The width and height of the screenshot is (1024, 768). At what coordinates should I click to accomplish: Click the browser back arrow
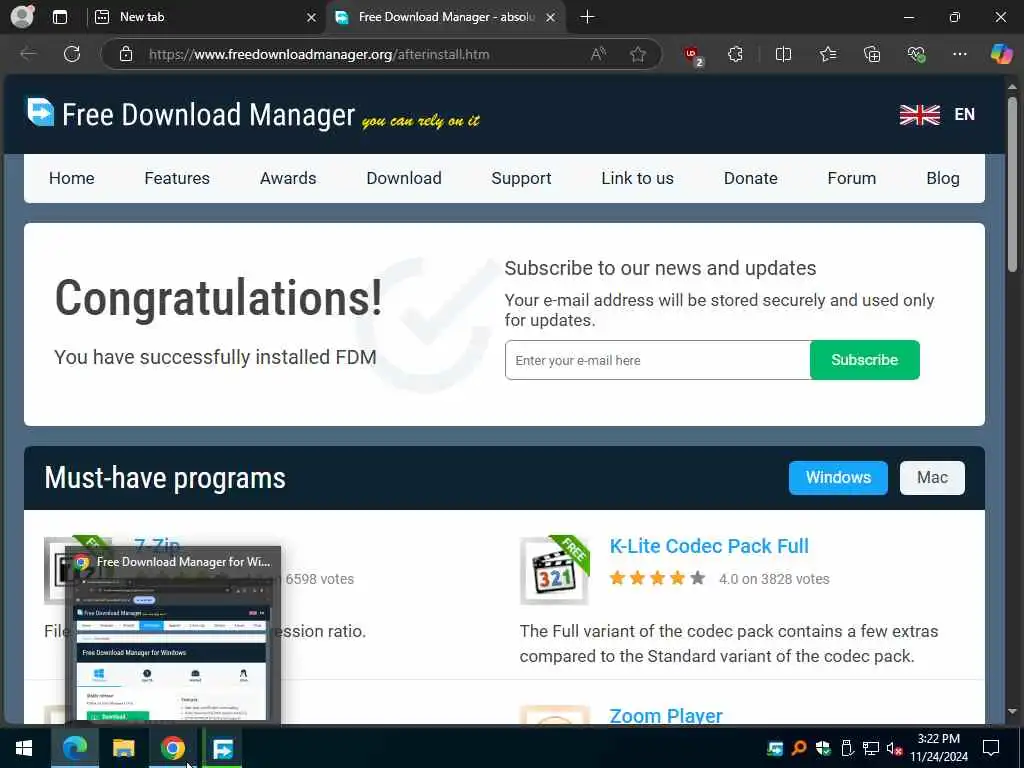click(x=29, y=54)
